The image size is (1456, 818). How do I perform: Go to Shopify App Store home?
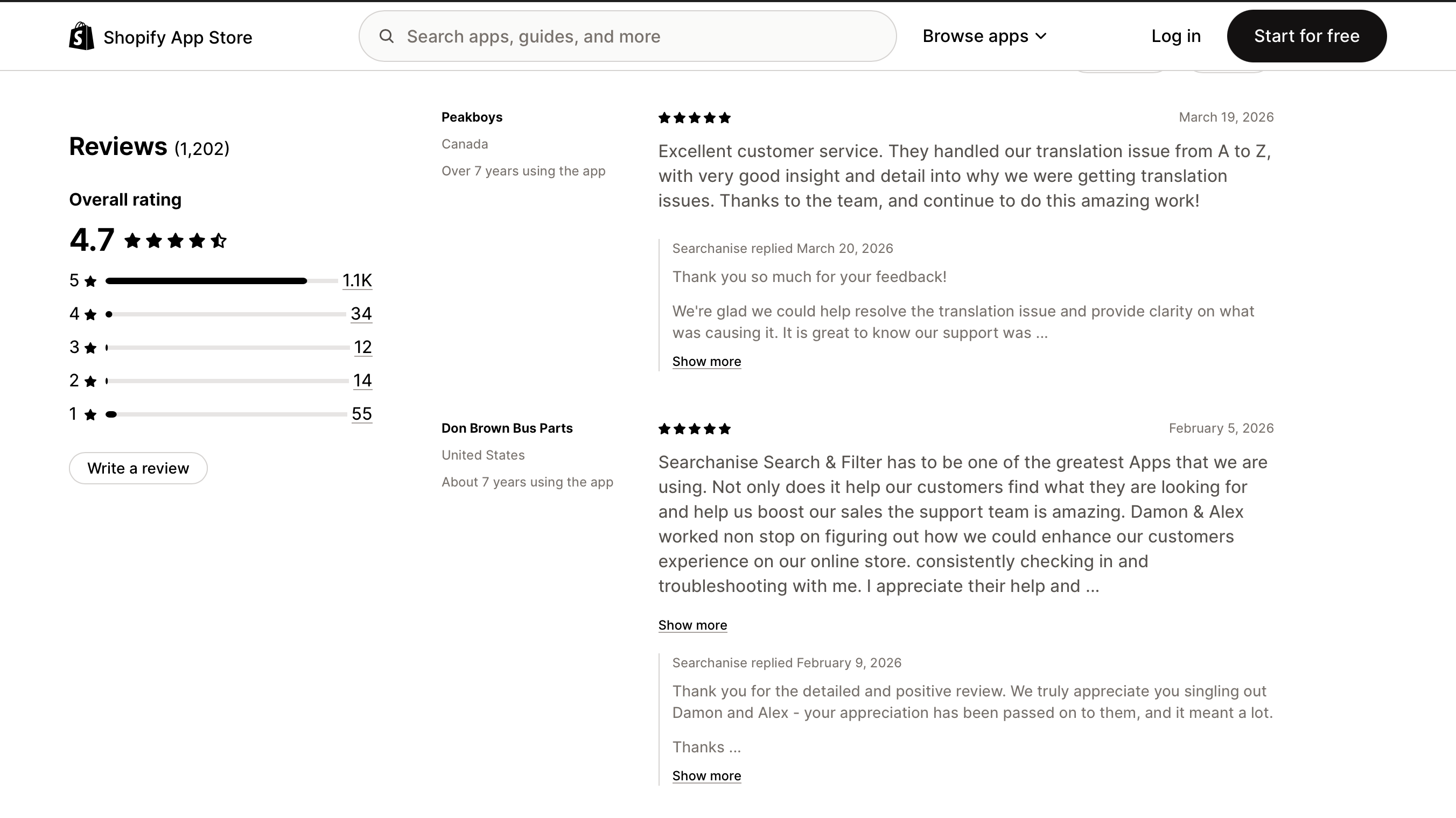coord(178,37)
